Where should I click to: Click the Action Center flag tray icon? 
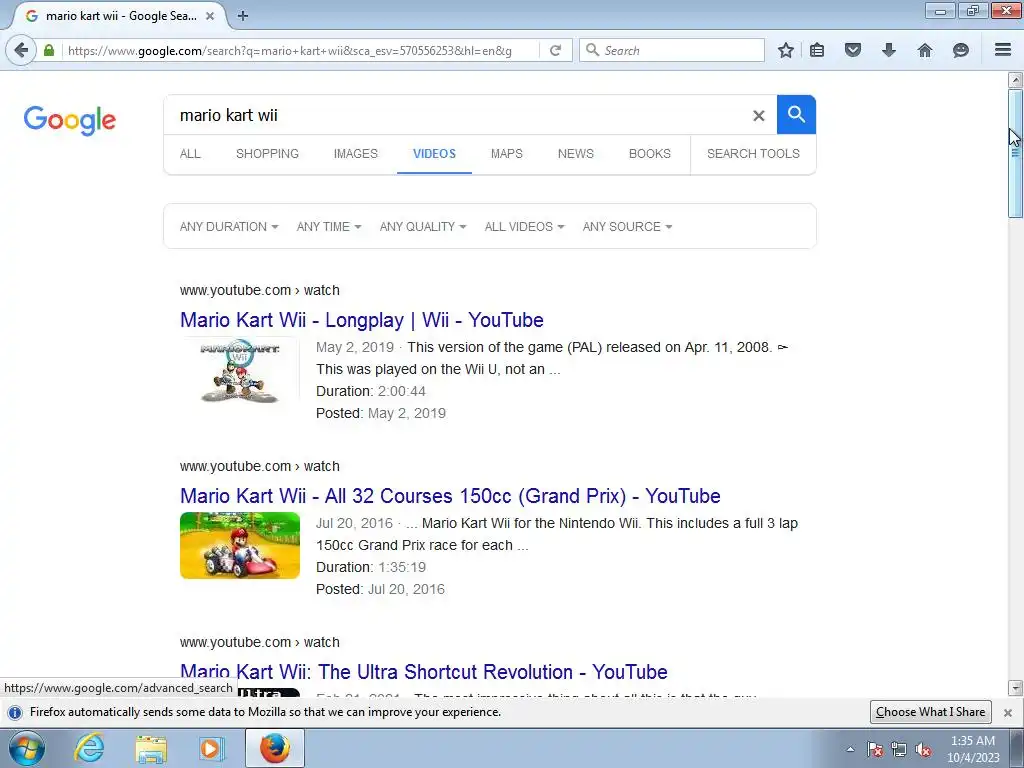tap(875, 749)
